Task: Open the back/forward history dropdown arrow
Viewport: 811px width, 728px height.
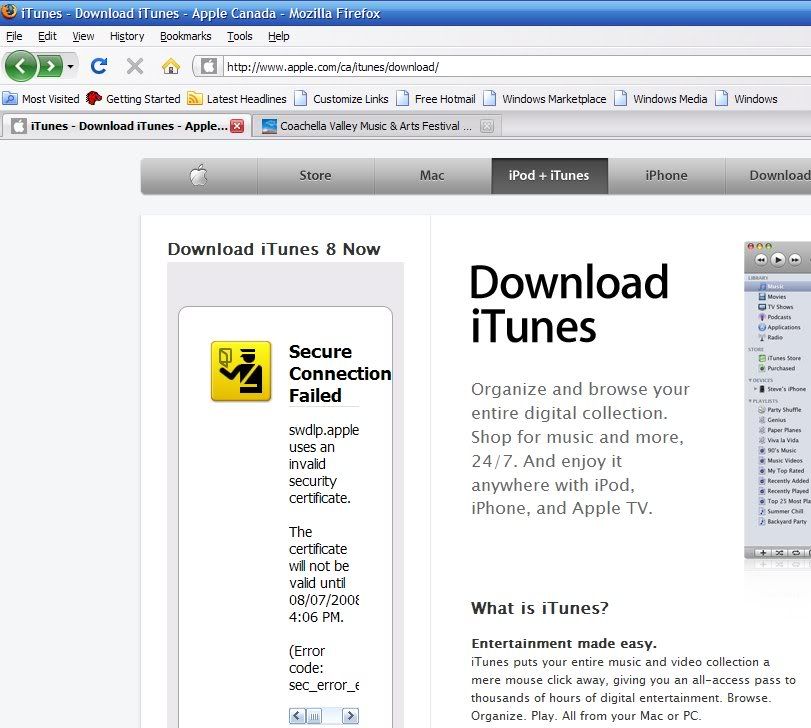Action: pos(70,66)
